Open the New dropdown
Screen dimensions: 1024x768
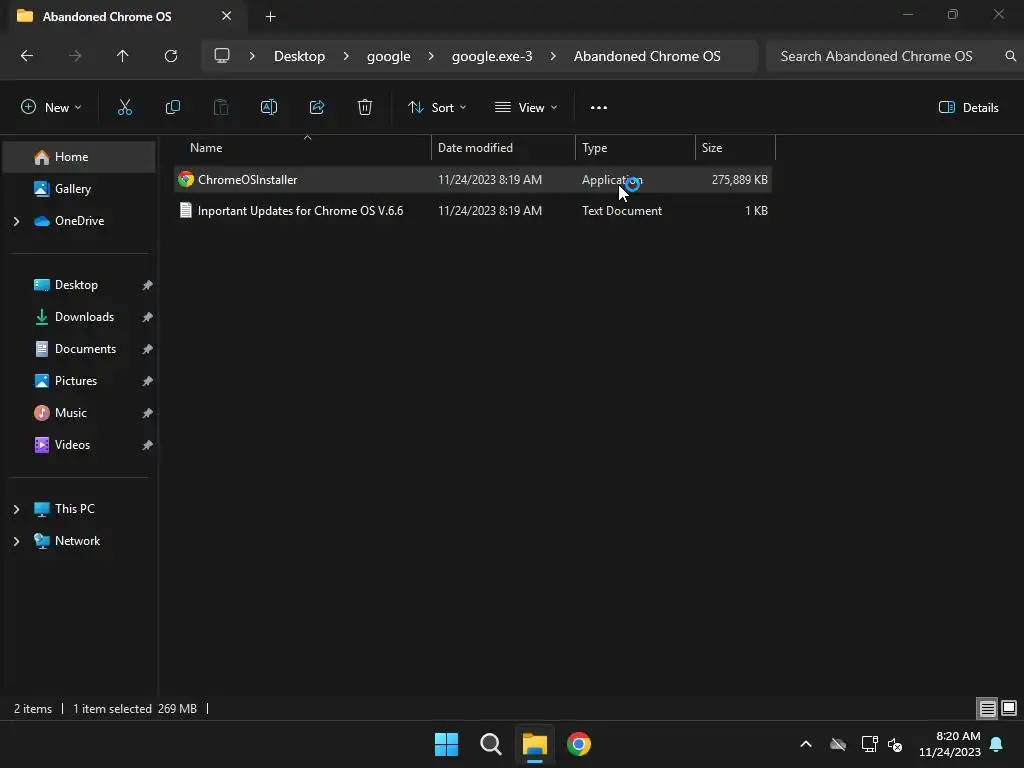tap(51, 108)
